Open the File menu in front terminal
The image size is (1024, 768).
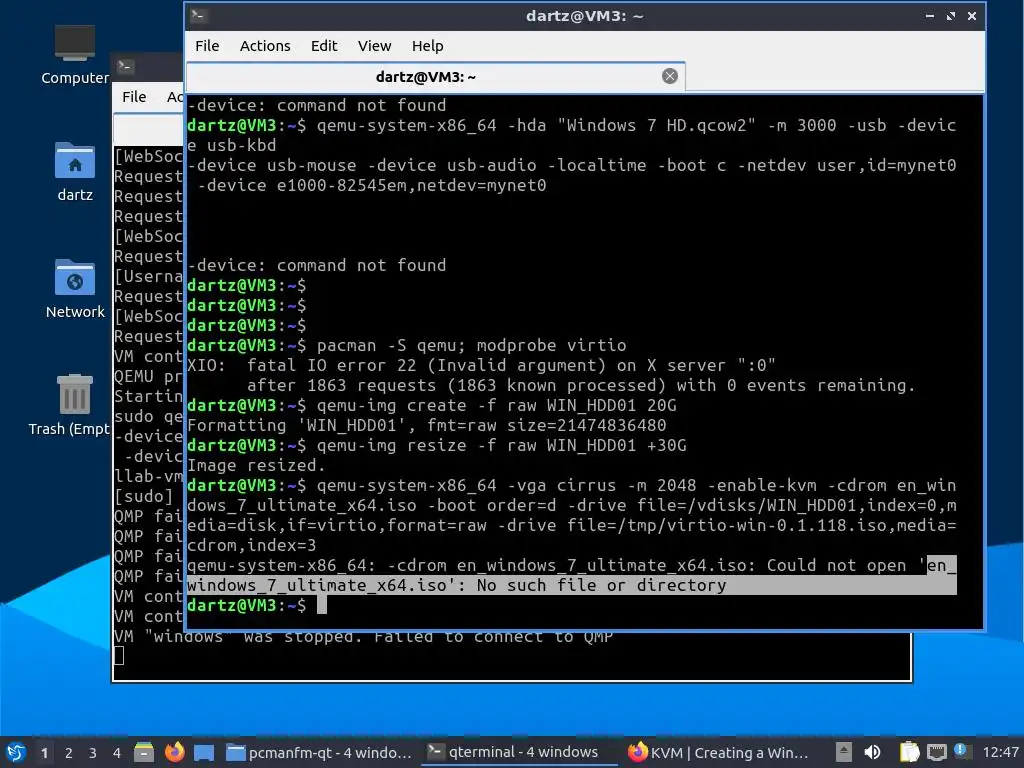[207, 46]
